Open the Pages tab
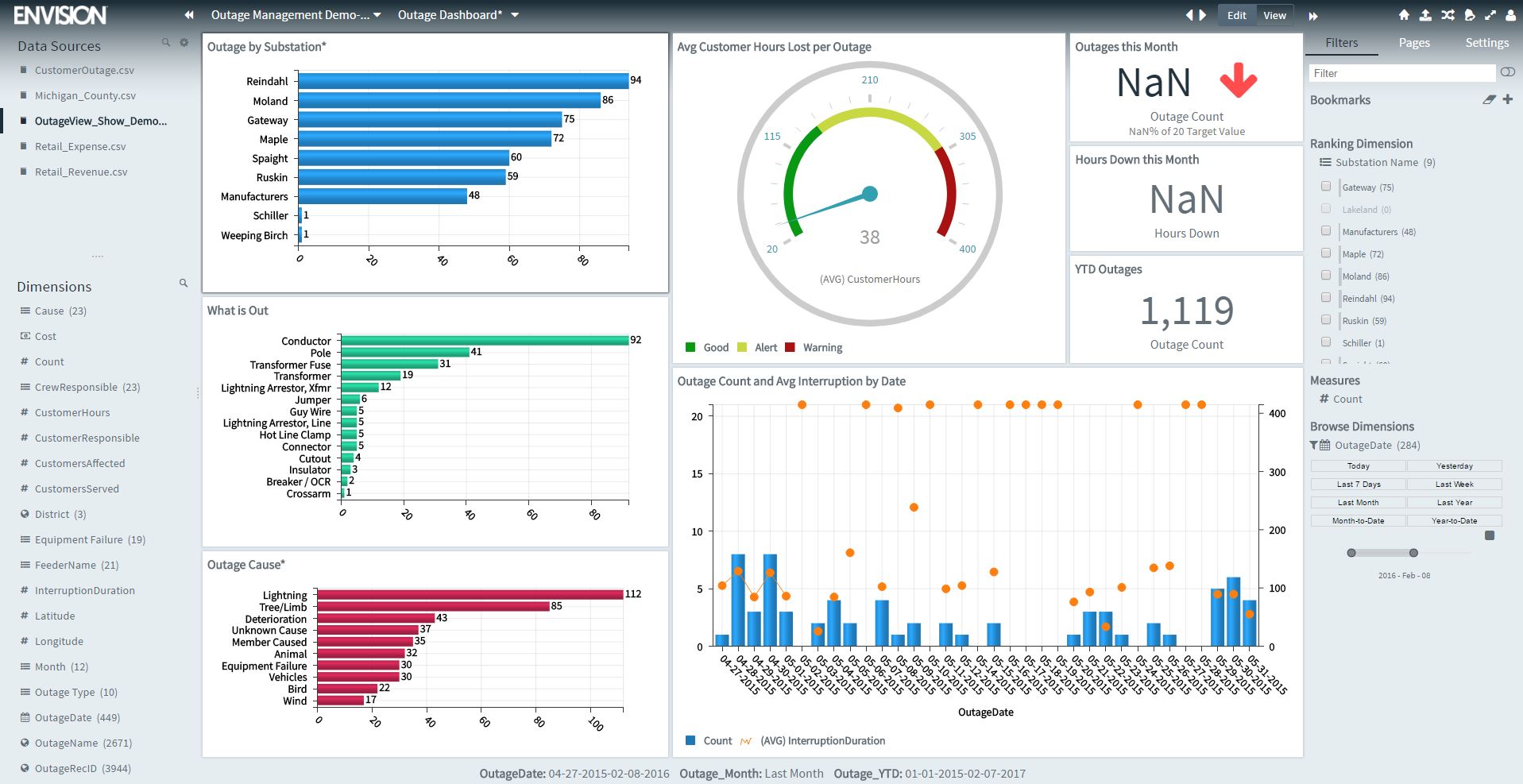1523x784 pixels. (1414, 43)
